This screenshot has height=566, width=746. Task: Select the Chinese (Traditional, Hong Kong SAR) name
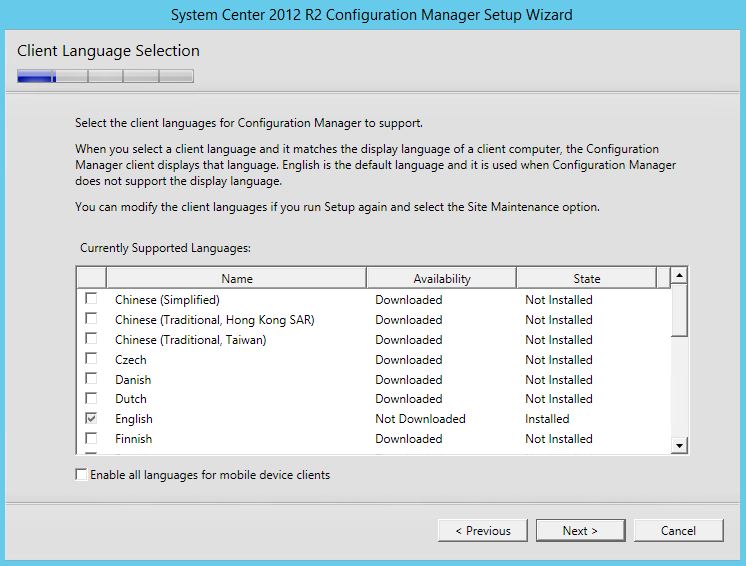click(215, 320)
